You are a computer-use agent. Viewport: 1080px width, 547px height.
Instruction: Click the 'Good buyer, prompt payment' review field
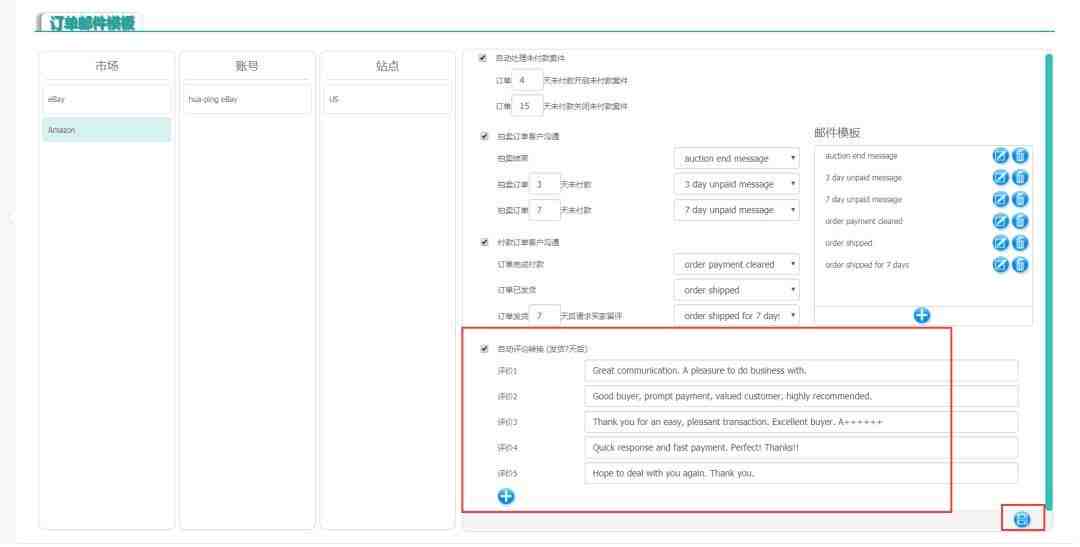click(x=801, y=396)
